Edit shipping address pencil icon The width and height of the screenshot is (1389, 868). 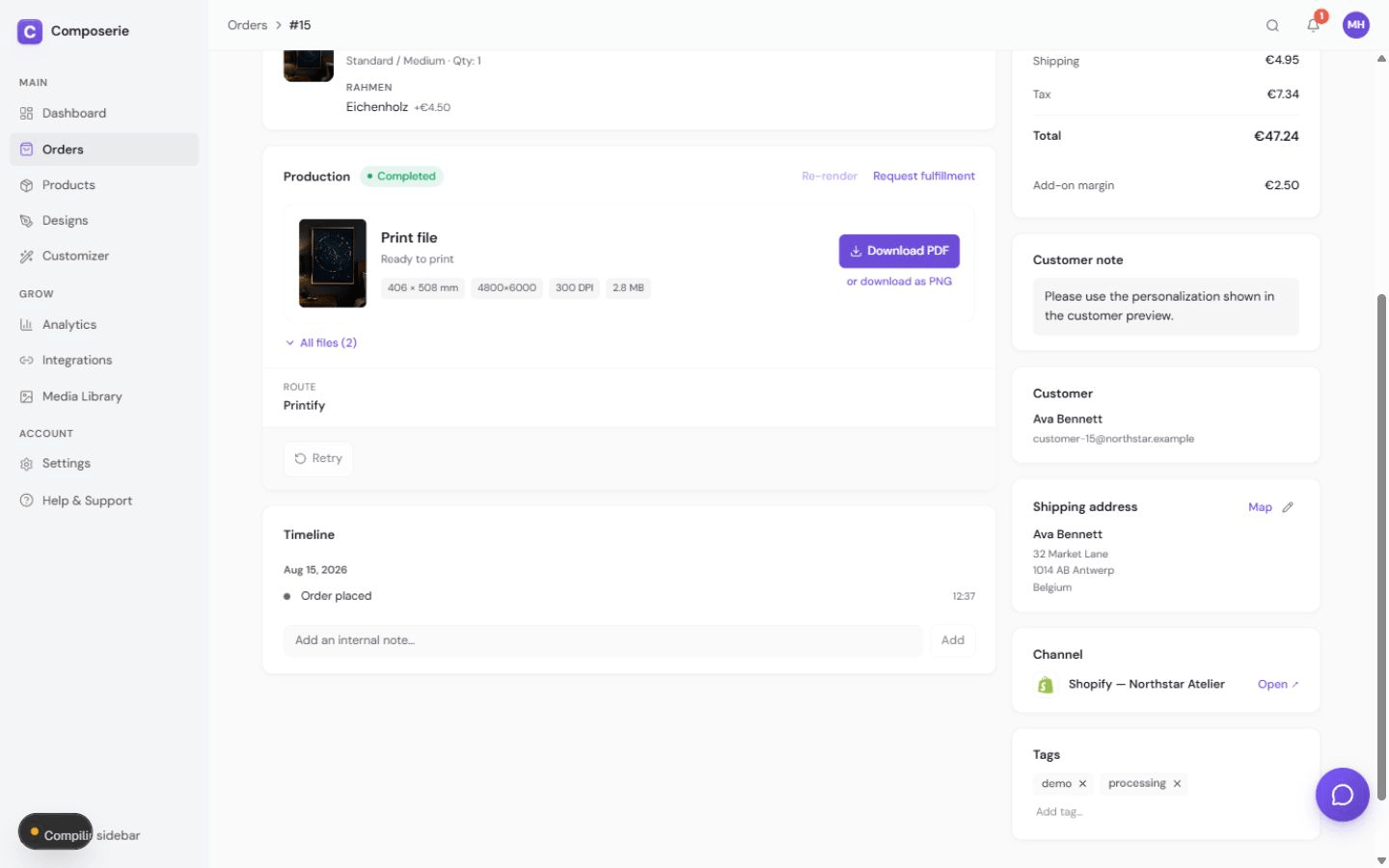(x=1288, y=507)
